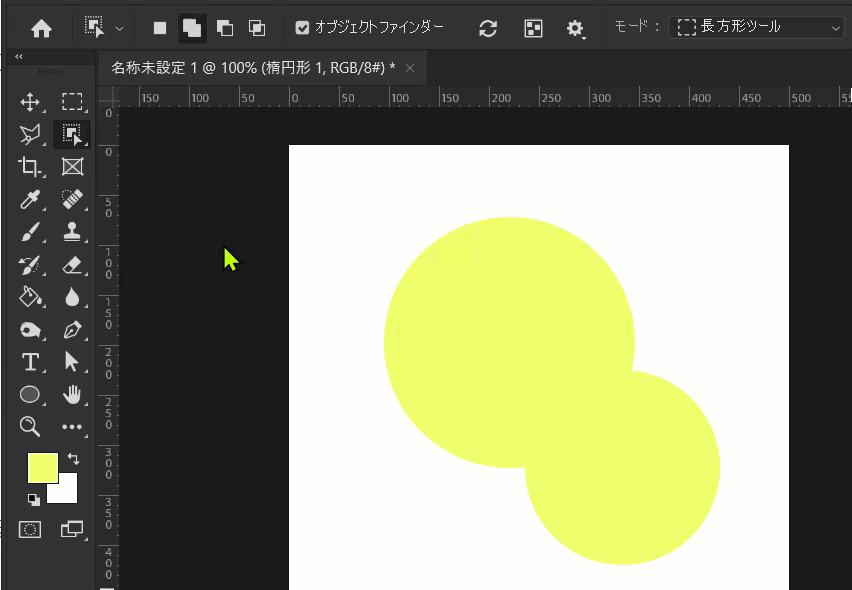
Task: Expand the Object Selection tool options arrow
Action: [x=117, y=27]
